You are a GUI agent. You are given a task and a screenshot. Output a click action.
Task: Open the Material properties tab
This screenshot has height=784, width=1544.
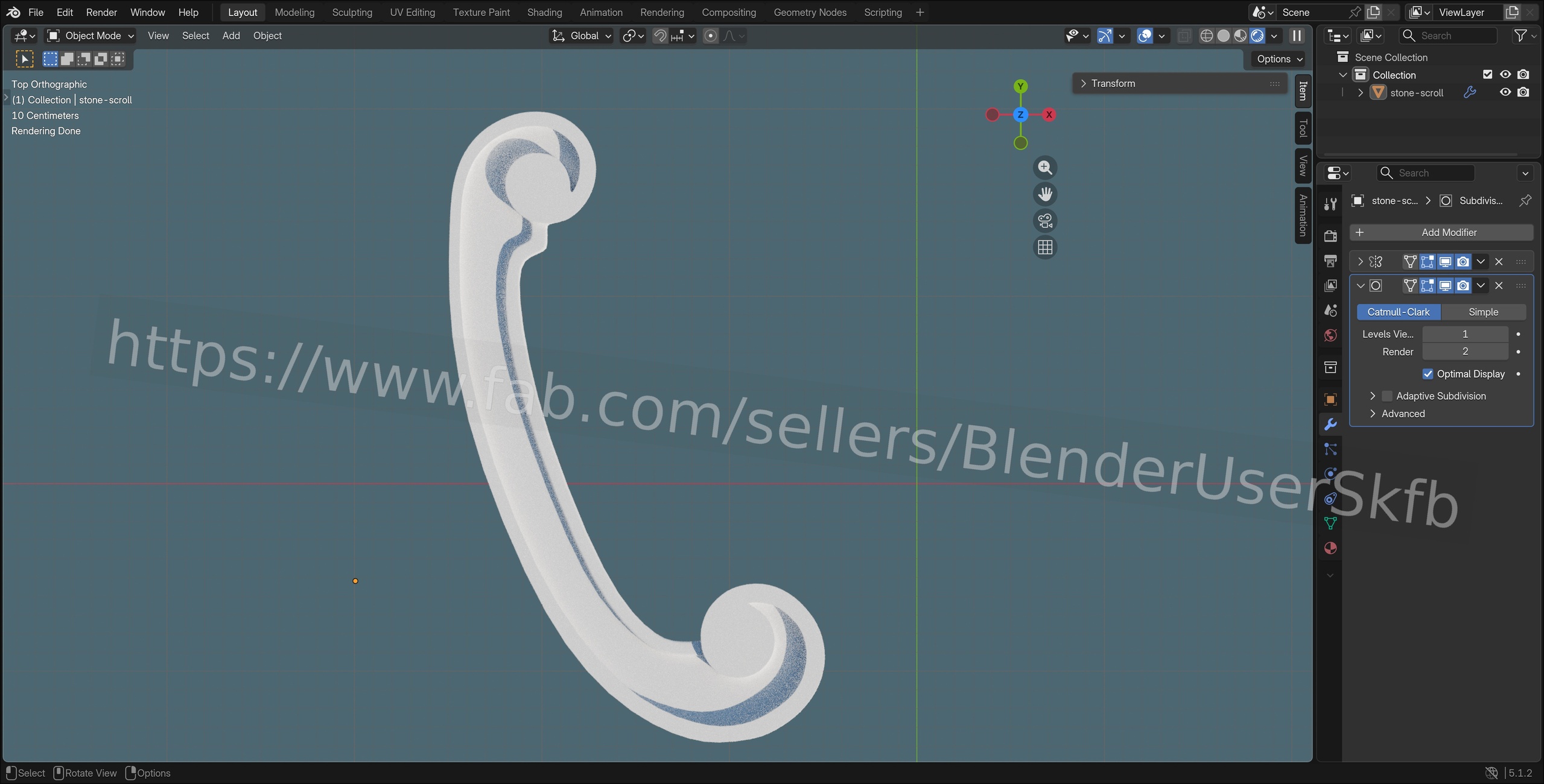pyautogui.click(x=1330, y=548)
